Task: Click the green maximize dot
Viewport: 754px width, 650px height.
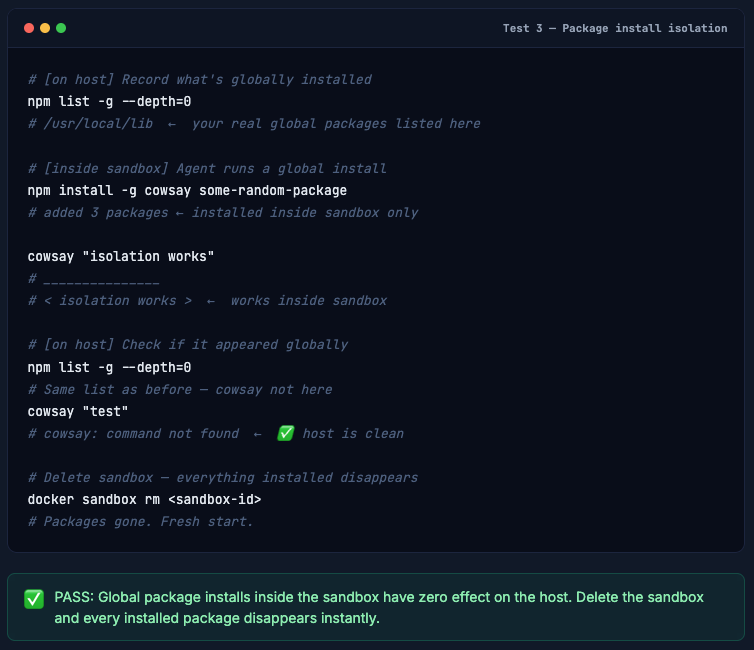Action: [61, 28]
